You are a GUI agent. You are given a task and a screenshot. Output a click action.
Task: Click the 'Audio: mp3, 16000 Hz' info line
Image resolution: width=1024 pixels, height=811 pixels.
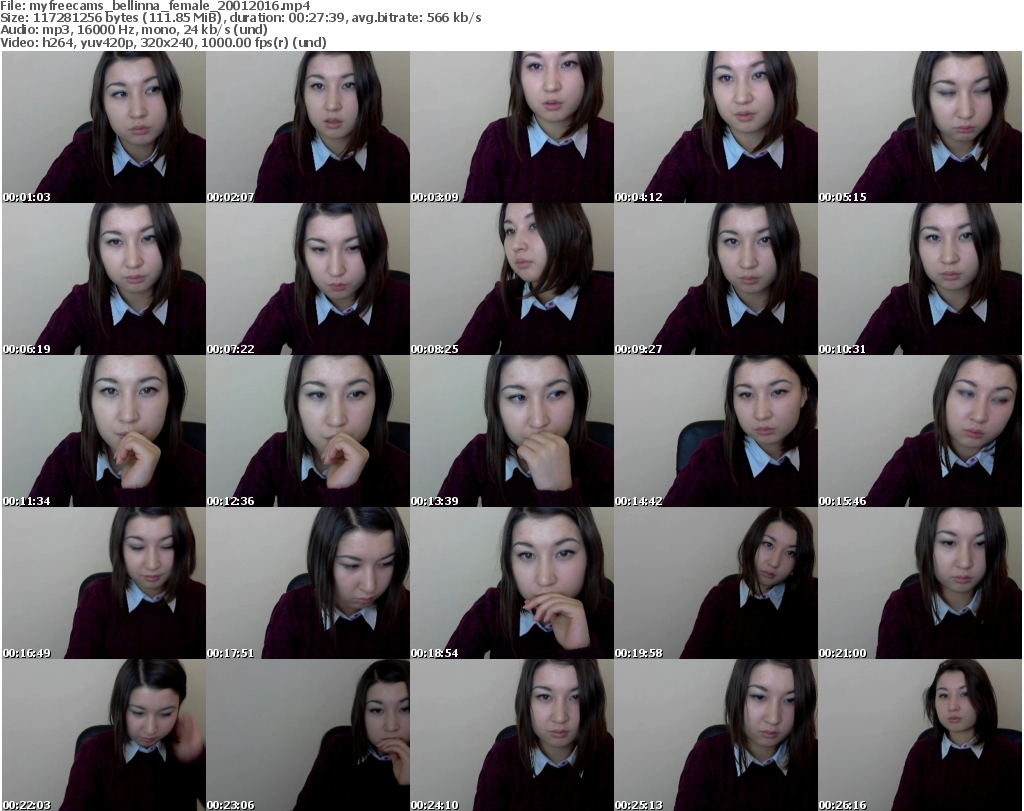point(134,30)
